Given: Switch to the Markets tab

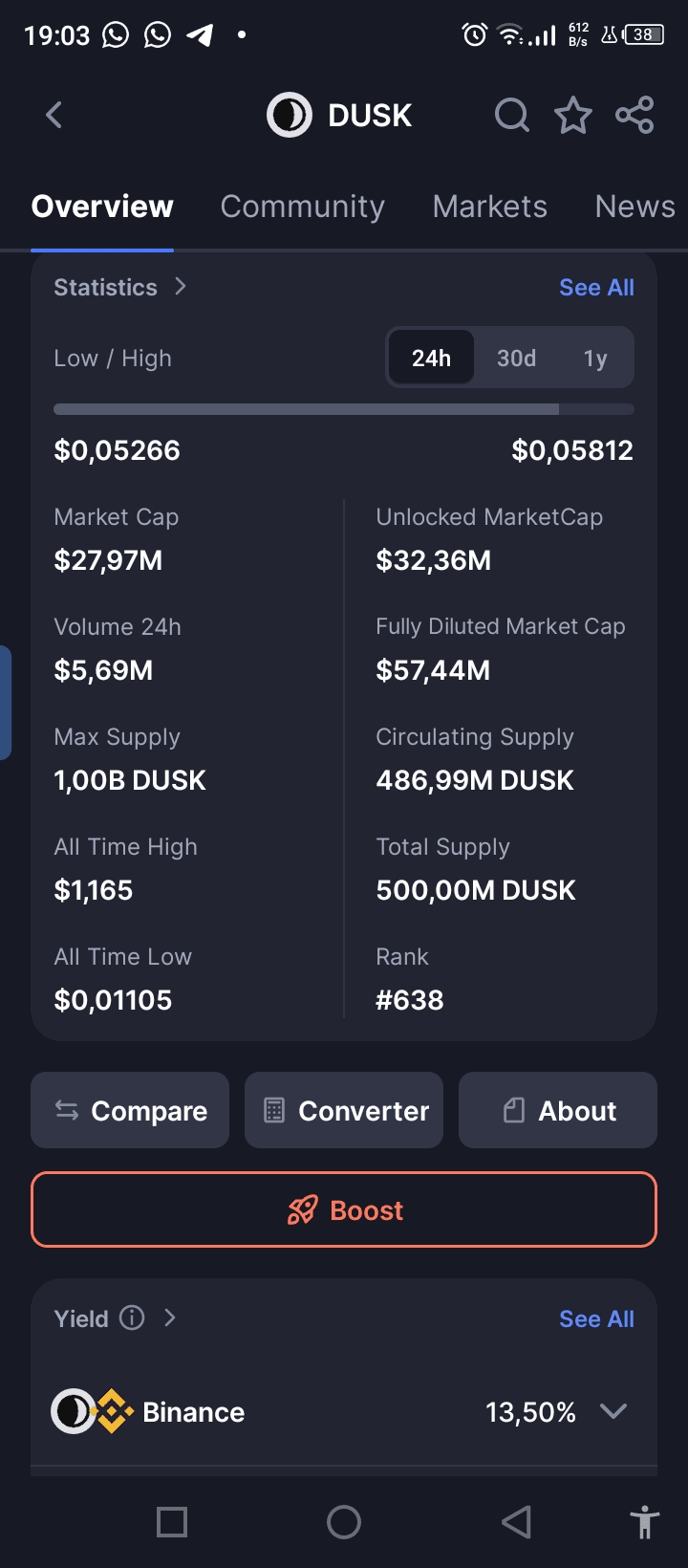Looking at the screenshot, I should 489,207.
